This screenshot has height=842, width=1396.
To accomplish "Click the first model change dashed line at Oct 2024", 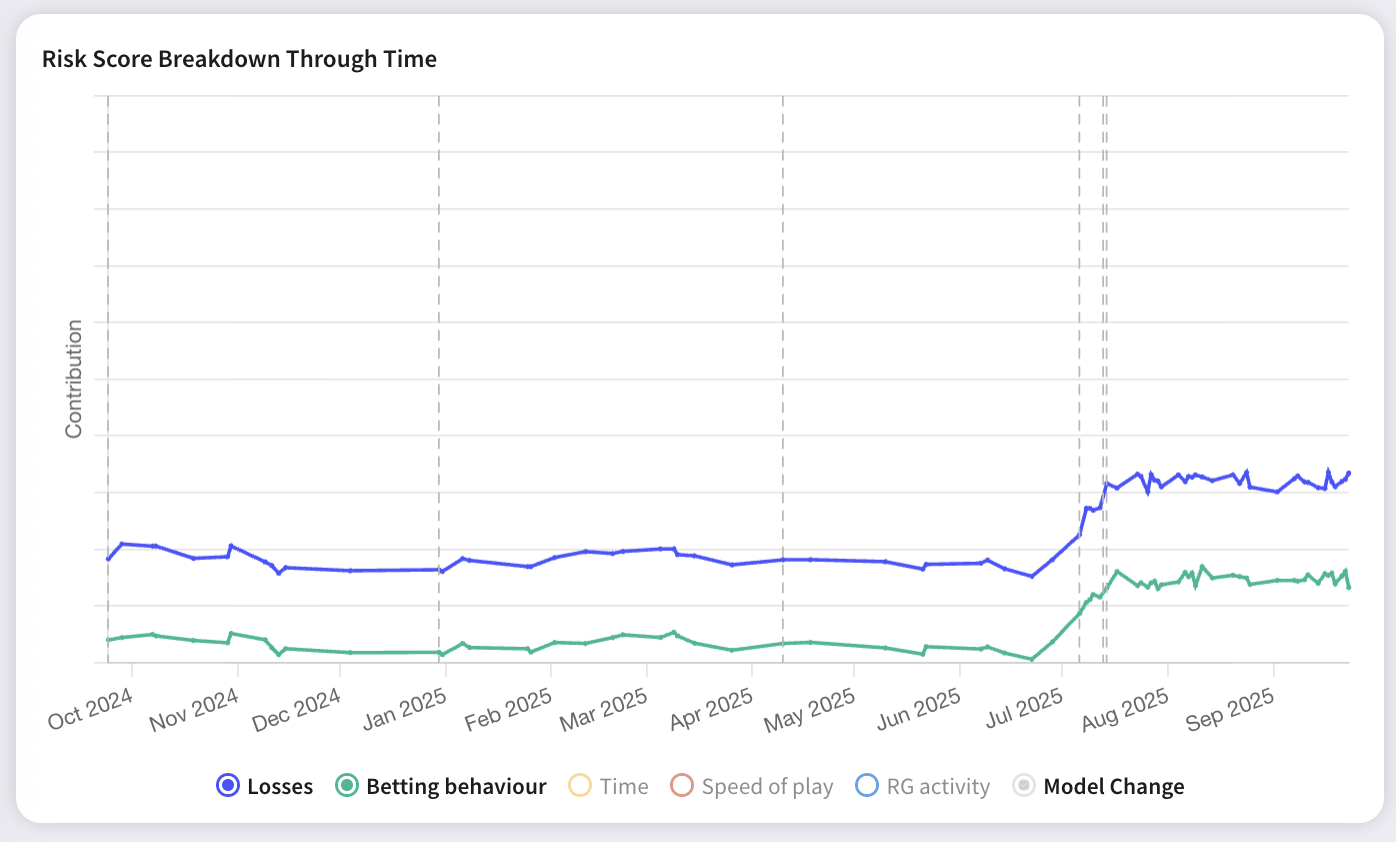I will coord(108,300).
